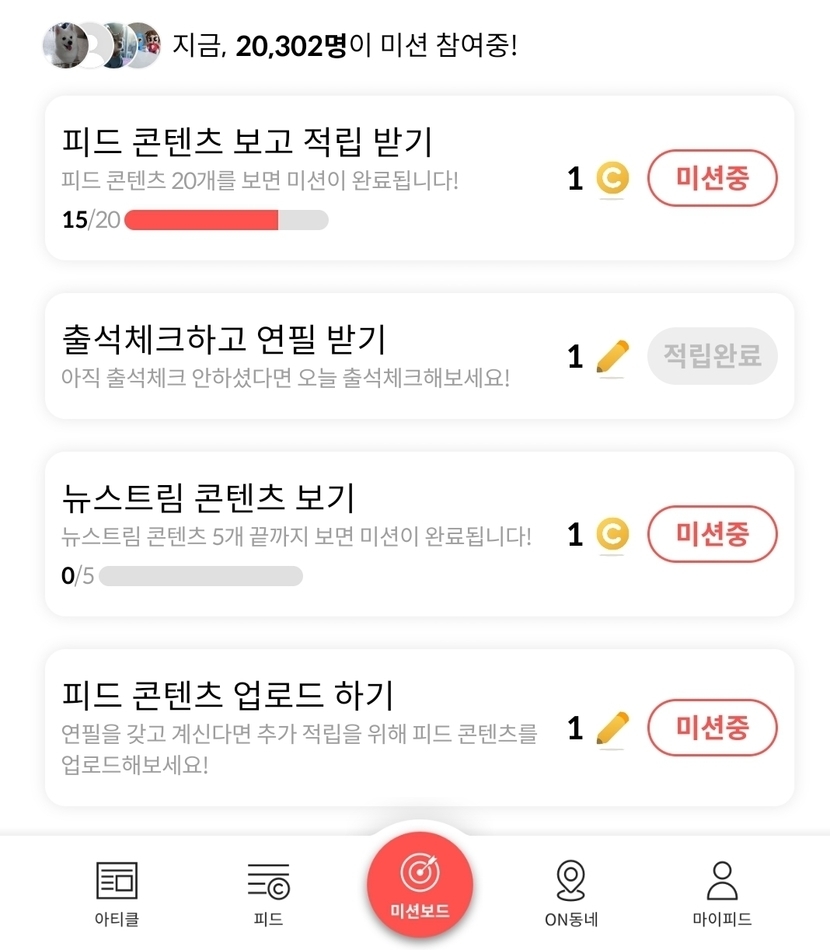Select the 피드 콘텐츠 업로드 하기 title

pyautogui.click(x=228, y=694)
